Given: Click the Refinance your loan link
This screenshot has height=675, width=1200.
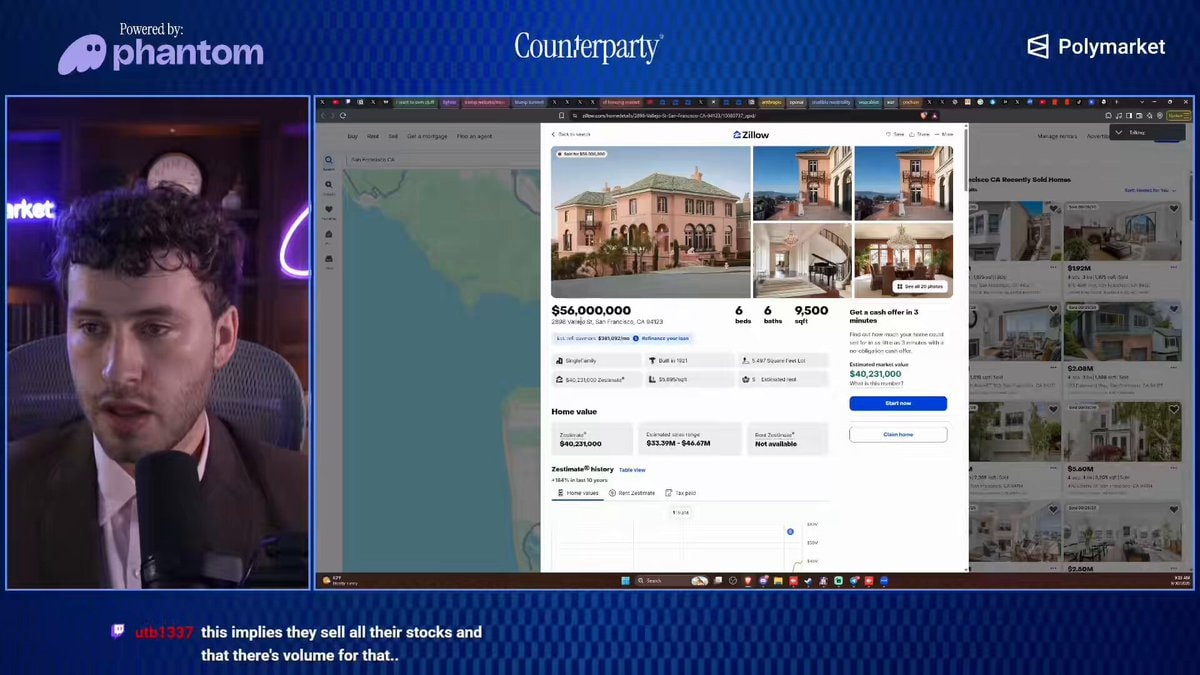Looking at the screenshot, I should [665, 339].
